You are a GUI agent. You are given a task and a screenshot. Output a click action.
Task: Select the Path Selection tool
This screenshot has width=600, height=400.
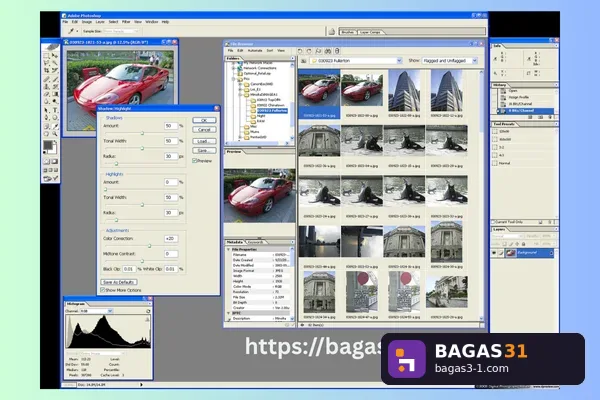[x=46, y=110]
